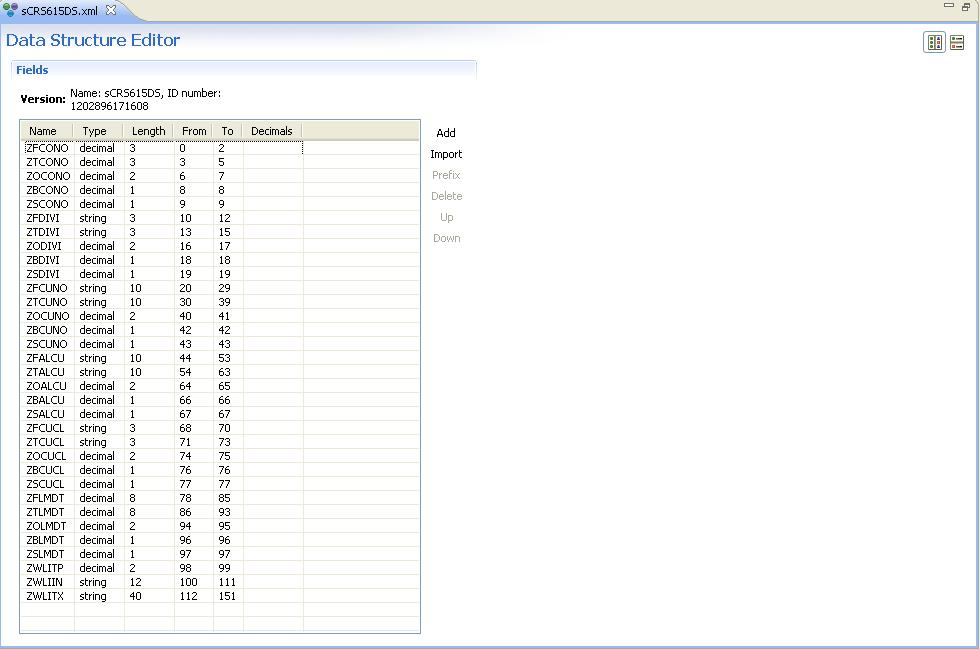Select the ZFCUCL field name
980x649 pixels.
point(45,428)
